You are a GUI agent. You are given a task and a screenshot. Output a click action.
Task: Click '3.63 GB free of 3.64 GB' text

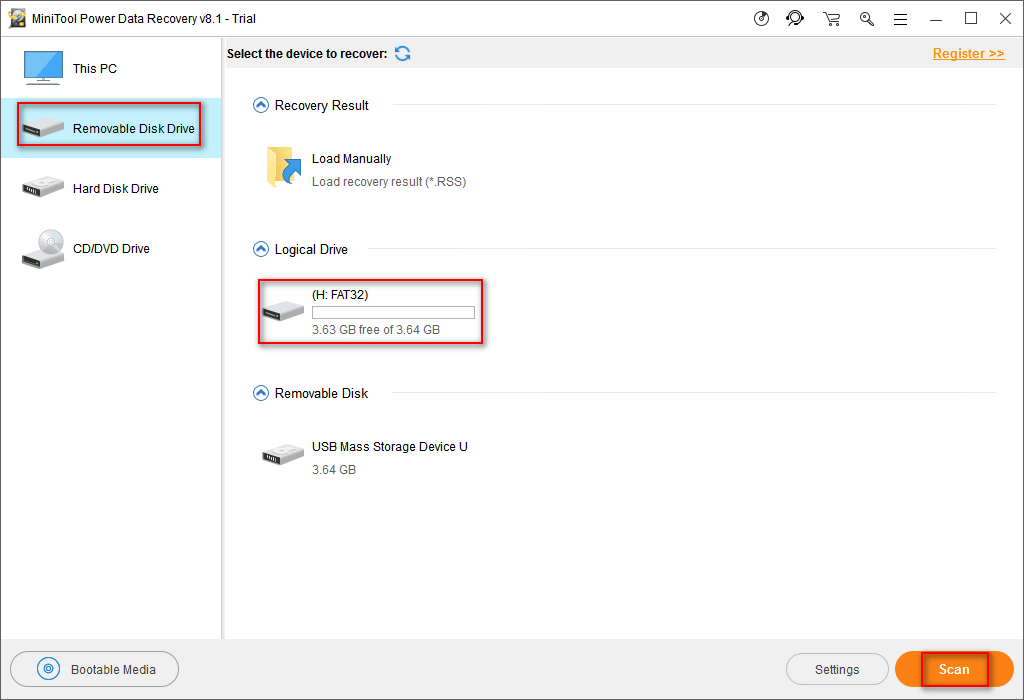click(376, 330)
